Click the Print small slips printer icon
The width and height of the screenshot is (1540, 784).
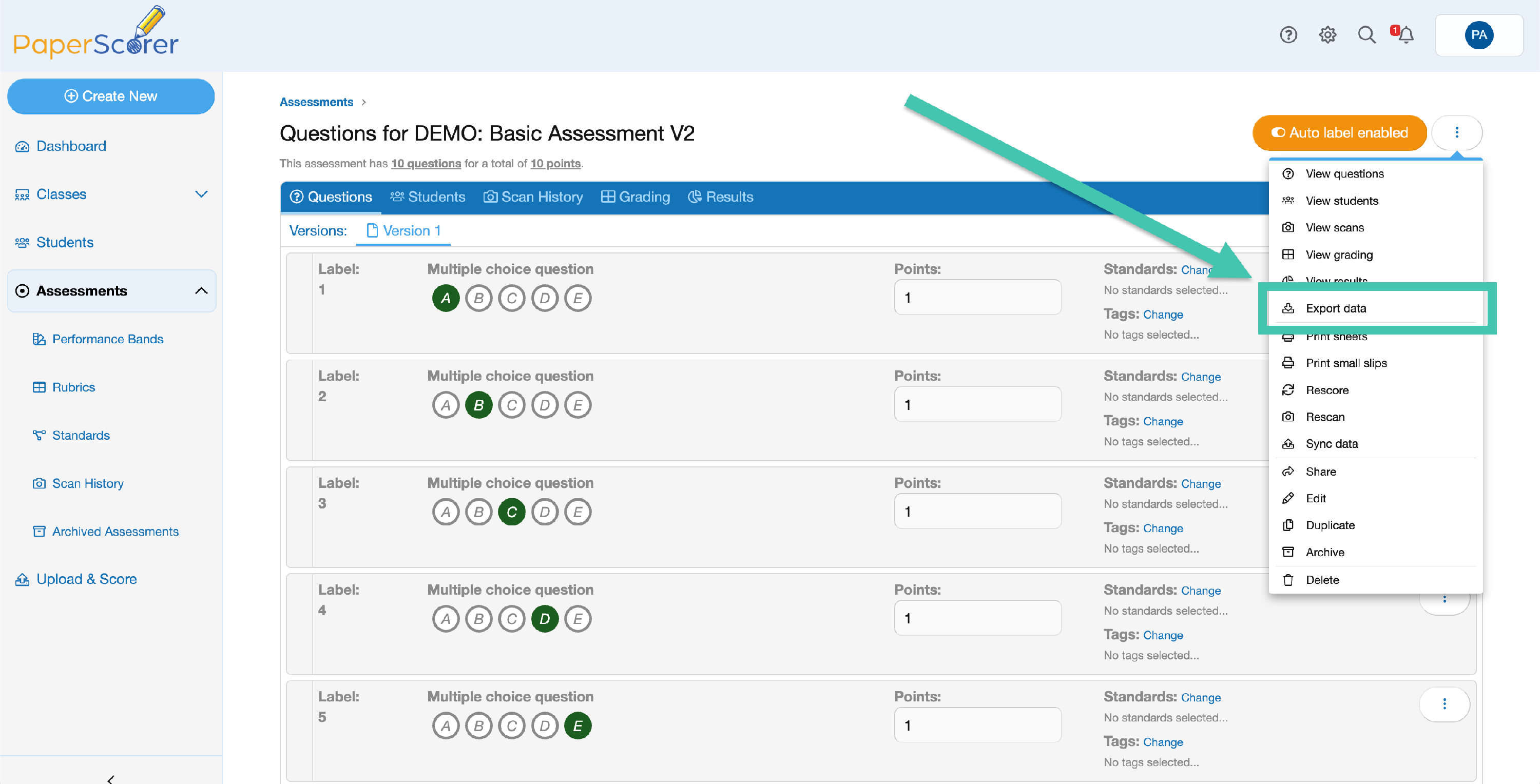(1288, 363)
